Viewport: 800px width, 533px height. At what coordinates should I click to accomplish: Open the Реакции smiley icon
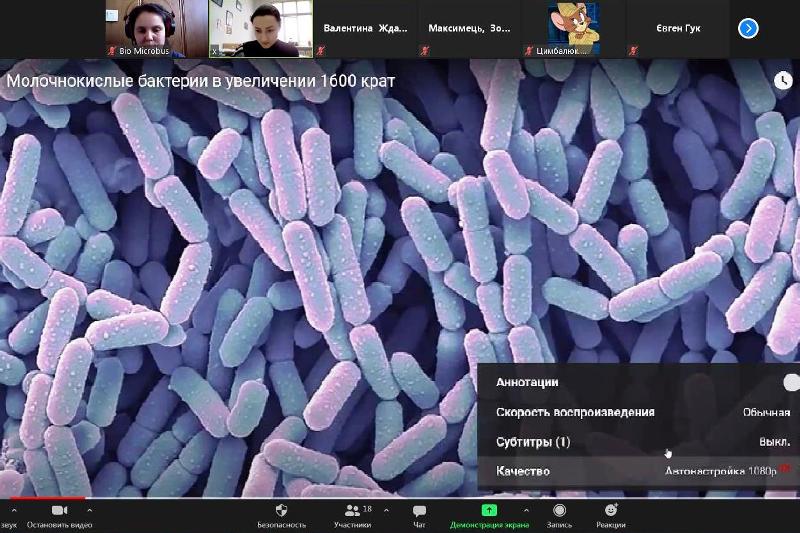(x=611, y=510)
